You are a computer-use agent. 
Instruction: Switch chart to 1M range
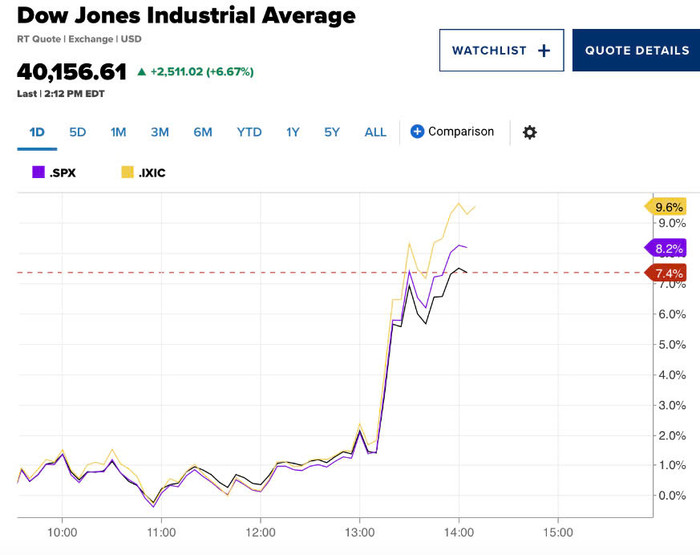tap(118, 132)
